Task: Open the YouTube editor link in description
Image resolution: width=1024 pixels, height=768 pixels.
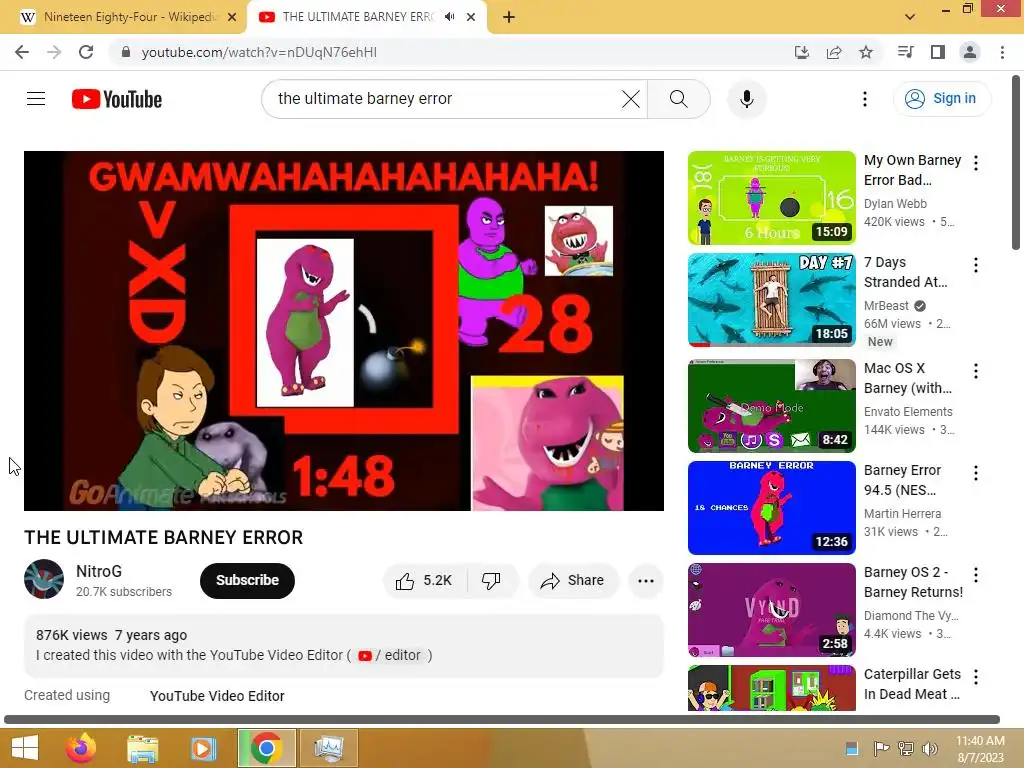Action: coord(391,655)
